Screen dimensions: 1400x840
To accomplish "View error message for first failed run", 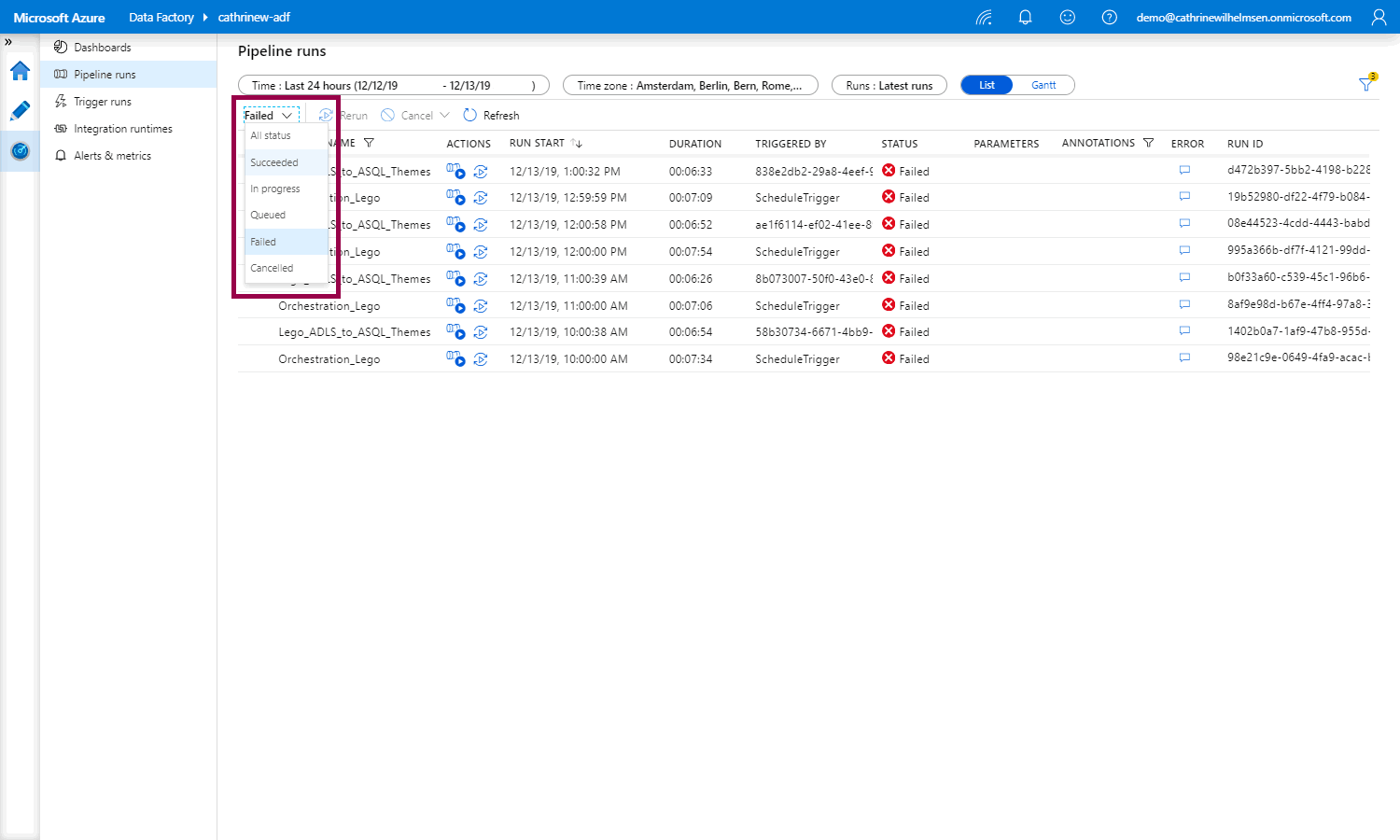I will point(1184,171).
